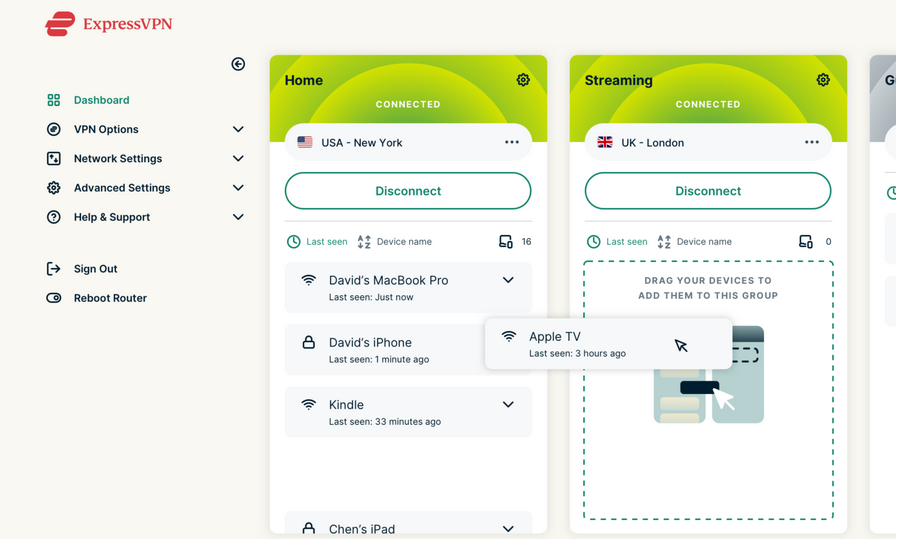The width and height of the screenshot is (897, 539).
Task: Sort Home devices by Device name
Action: [395, 241]
